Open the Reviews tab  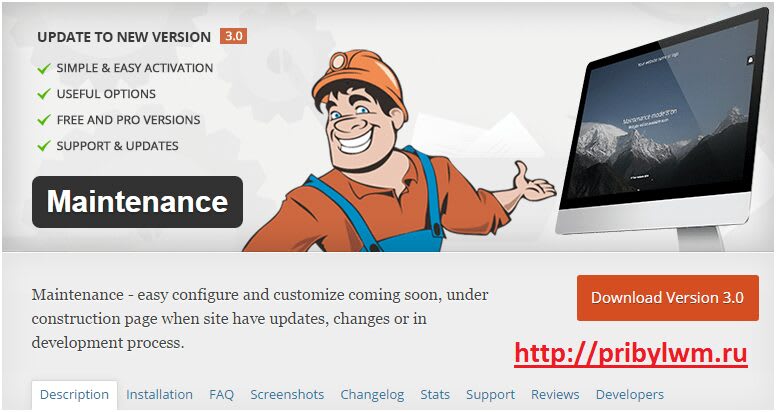tap(555, 395)
